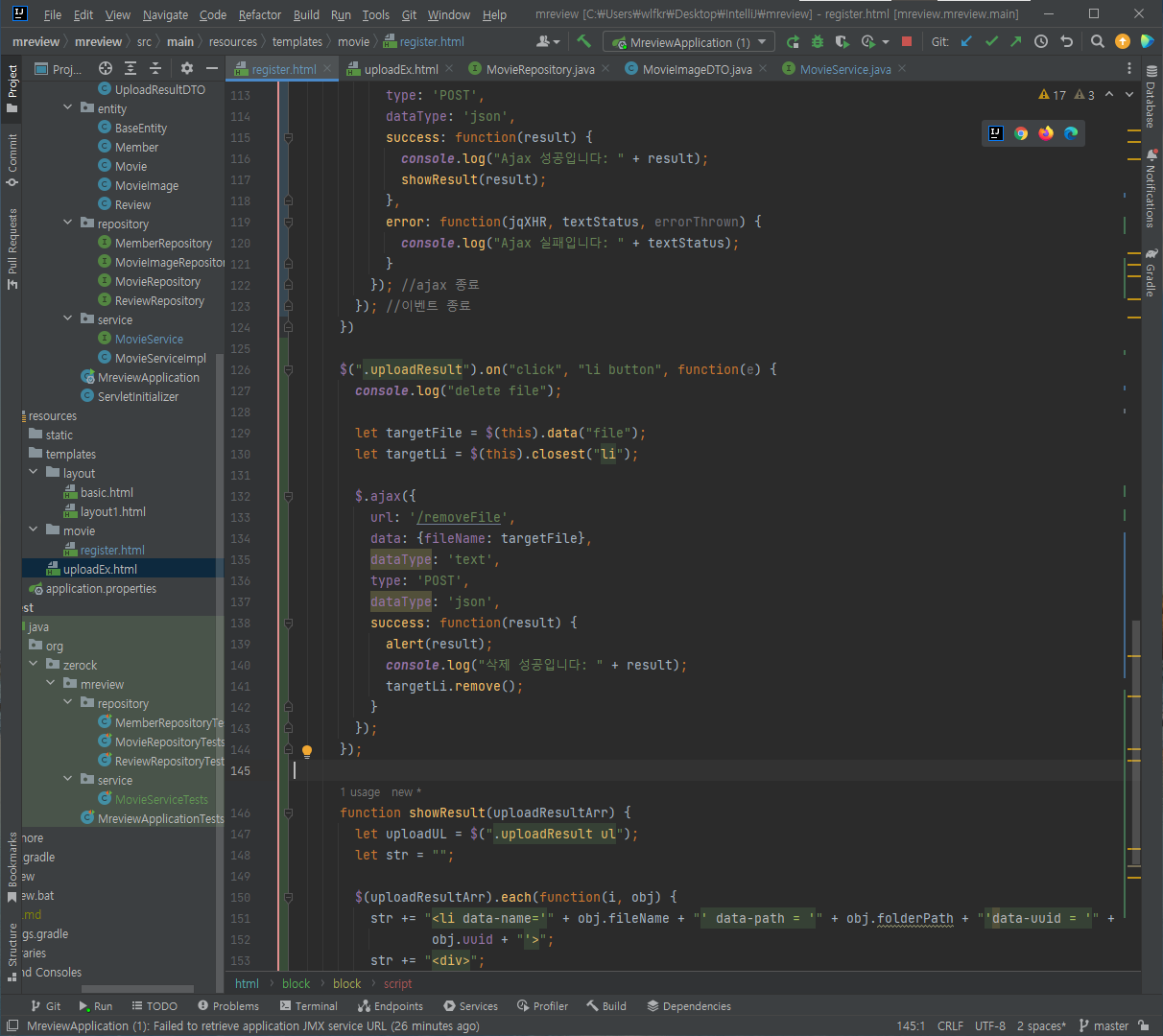
Task: Open the Gradle tool window
Action: (x=1151, y=273)
